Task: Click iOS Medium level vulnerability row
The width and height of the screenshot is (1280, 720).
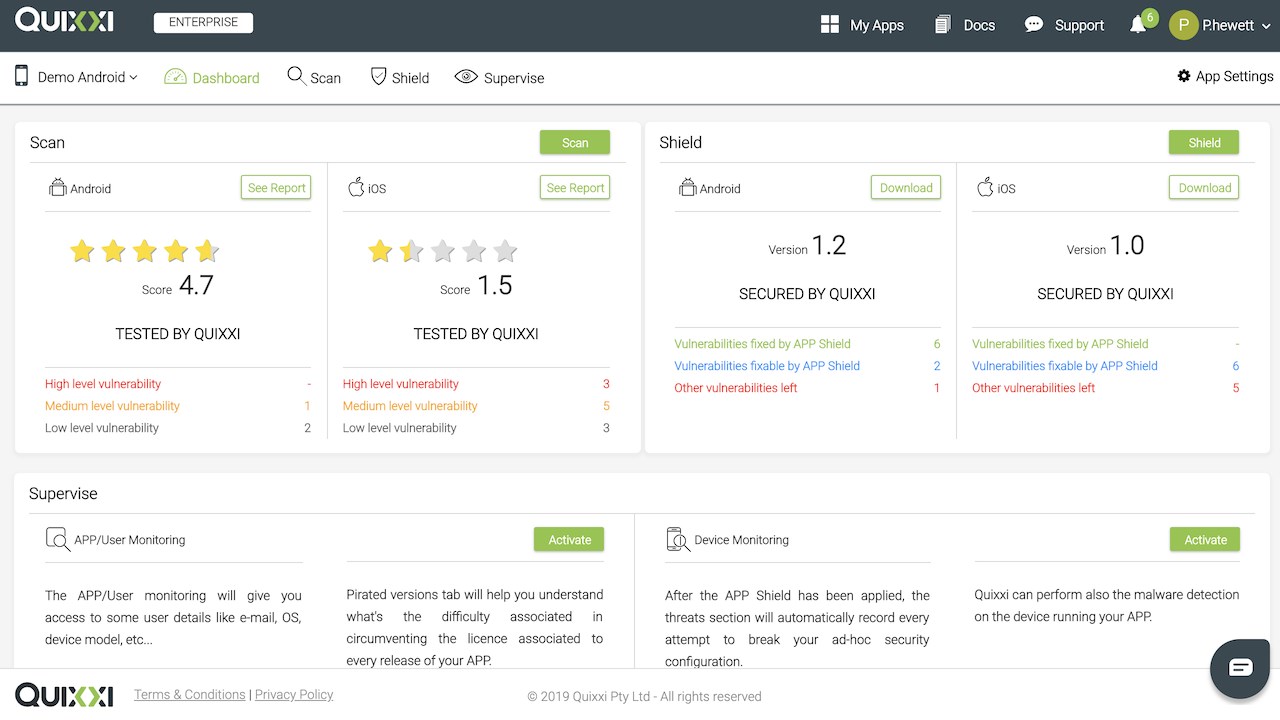Action: tap(476, 406)
